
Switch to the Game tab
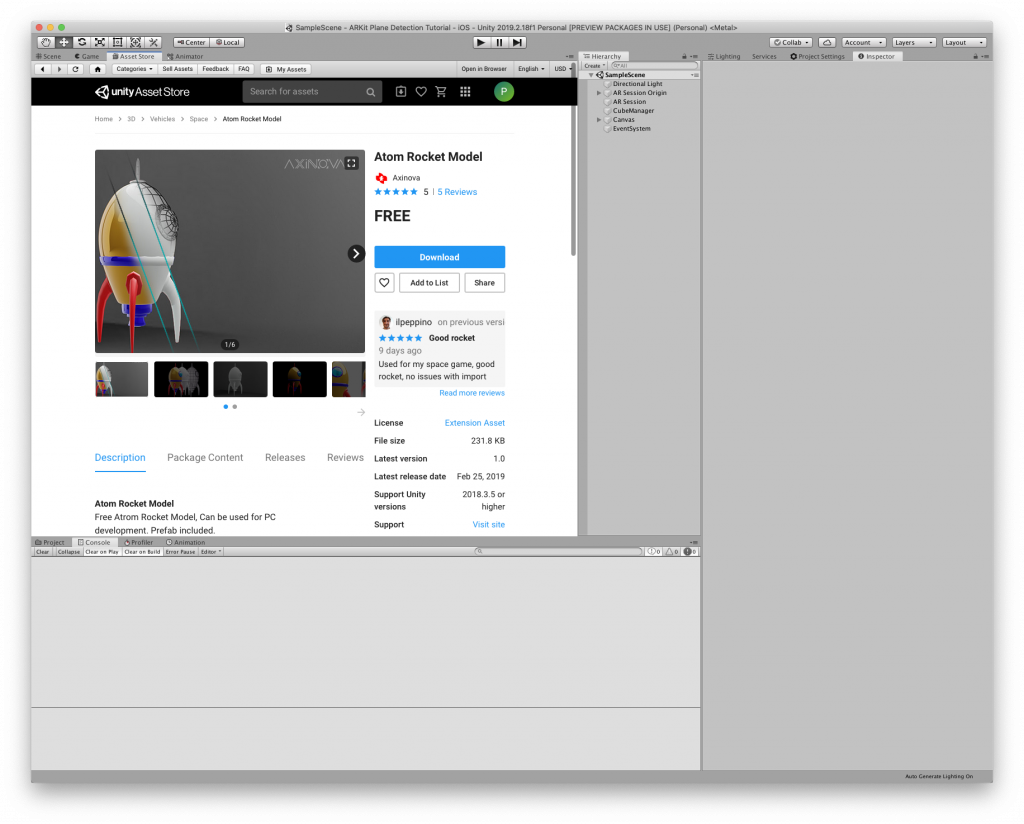(x=86, y=57)
